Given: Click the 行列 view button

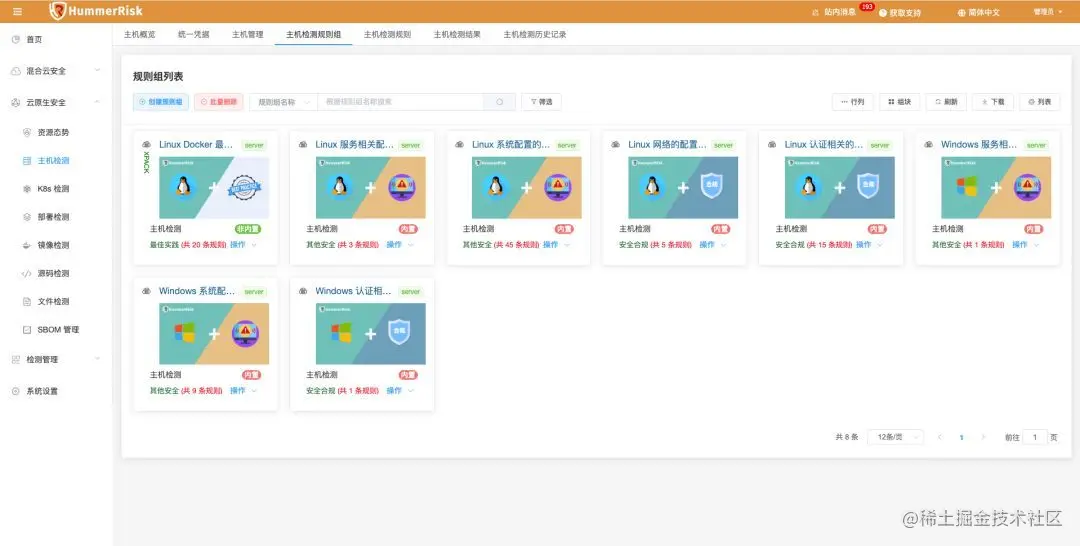Looking at the screenshot, I should pyautogui.click(x=853, y=102).
